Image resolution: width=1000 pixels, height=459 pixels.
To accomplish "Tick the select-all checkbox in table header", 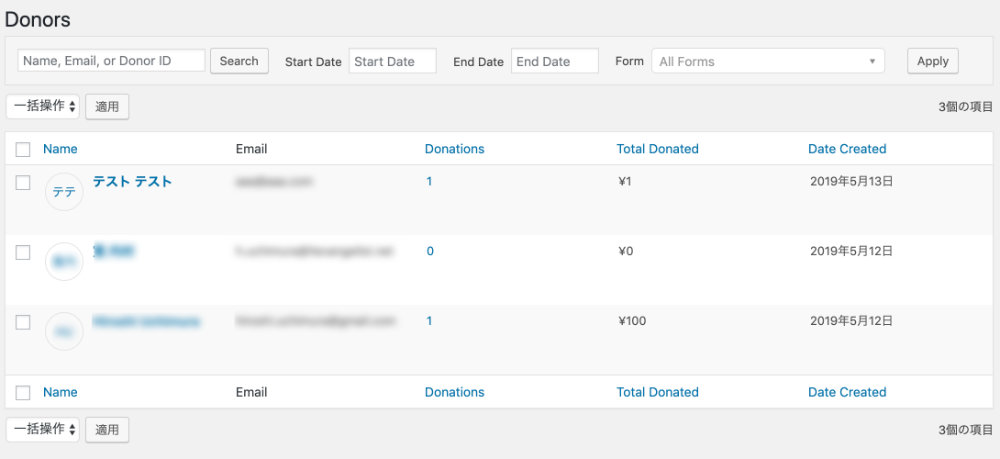I will pyautogui.click(x=23, y=149).
